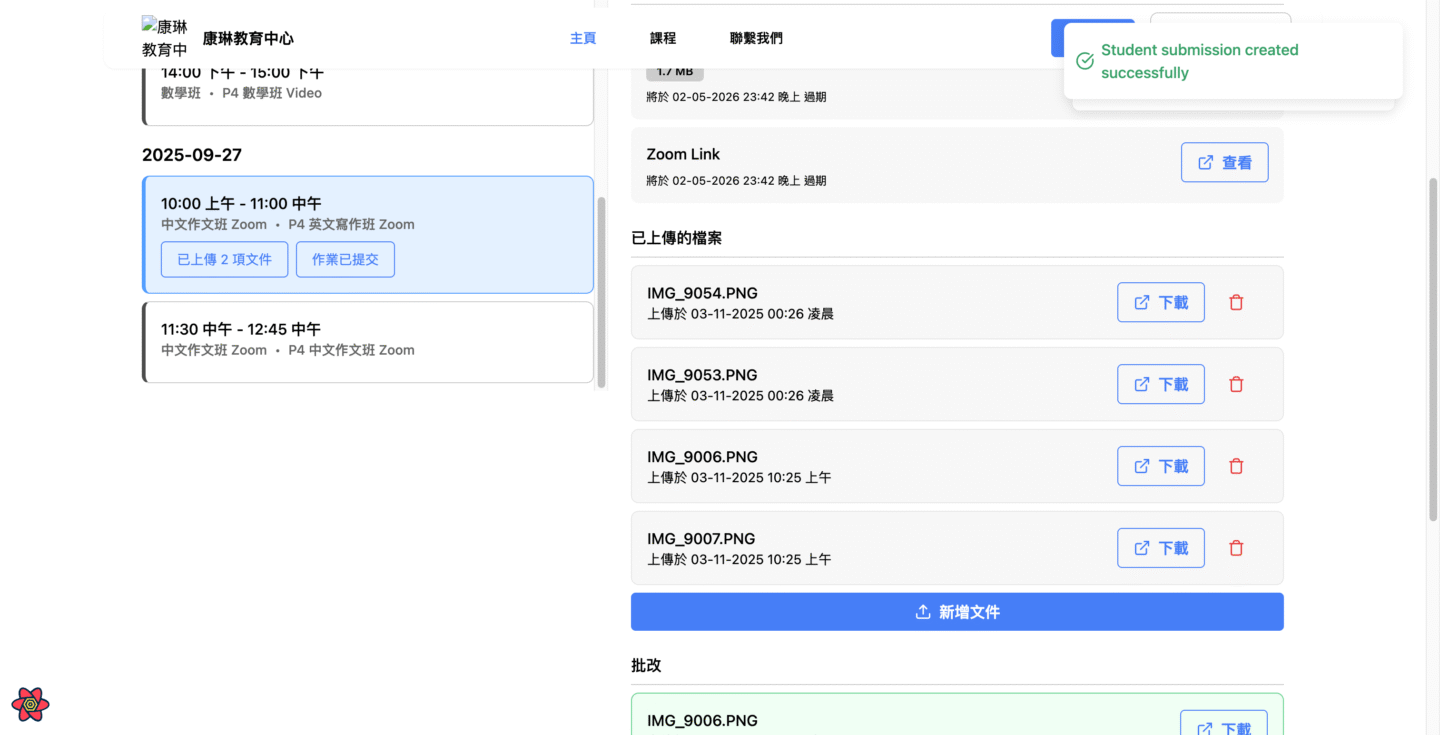Image resolution: width=1440 pixels, height=735 pixels.
Task: Go to the 課程 navigation item
Action: tap(663, 38)
